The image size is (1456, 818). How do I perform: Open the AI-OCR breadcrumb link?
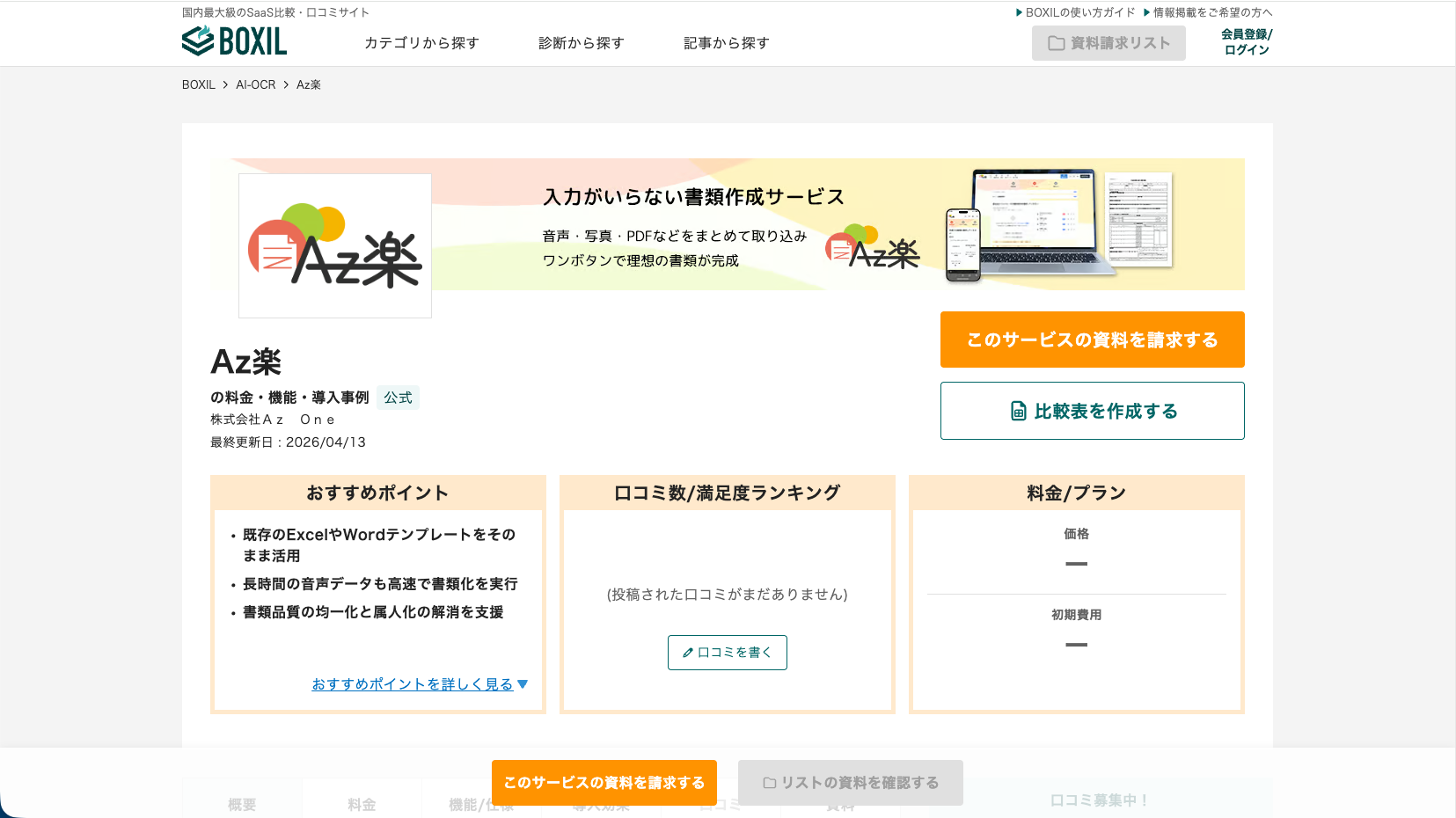(x=253, y=84)
